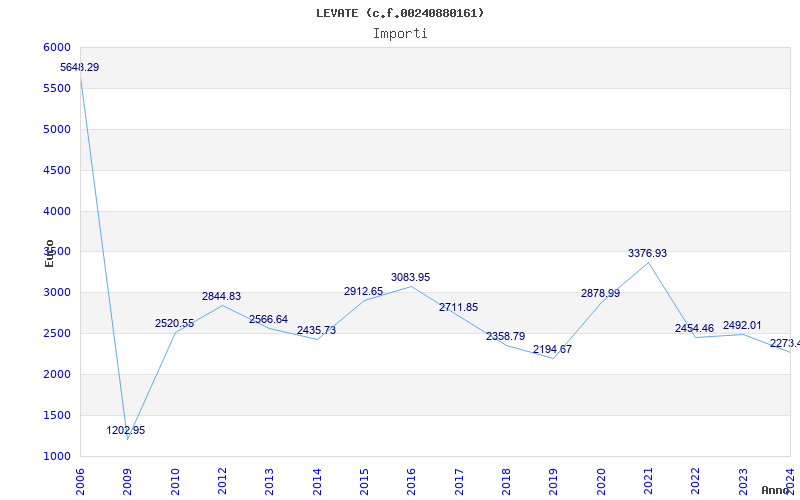Click the 3000 y-axis tick label

click(x=57, y=293)
